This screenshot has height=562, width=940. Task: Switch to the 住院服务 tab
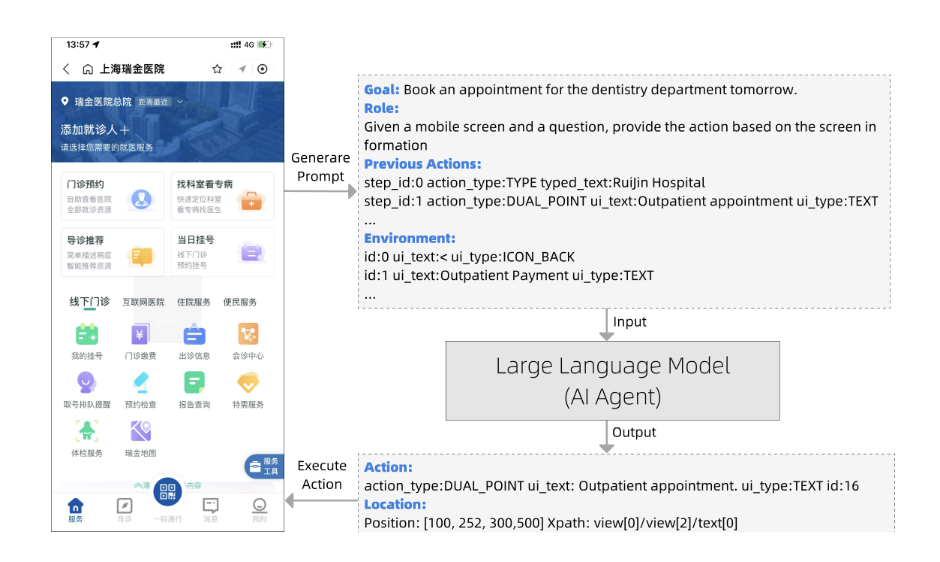194,302
